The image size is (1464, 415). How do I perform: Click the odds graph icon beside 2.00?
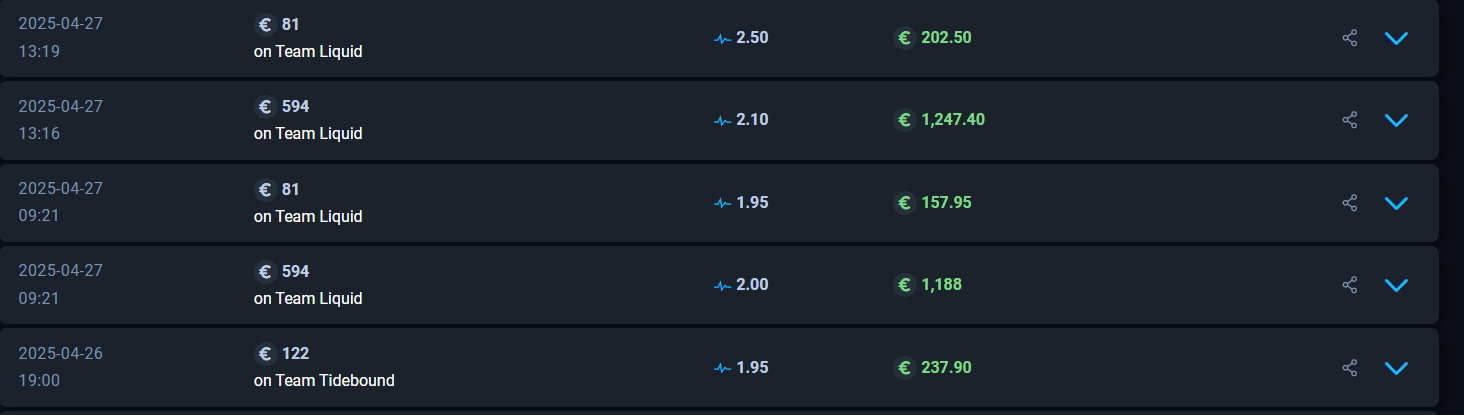(x=723, y=285)
